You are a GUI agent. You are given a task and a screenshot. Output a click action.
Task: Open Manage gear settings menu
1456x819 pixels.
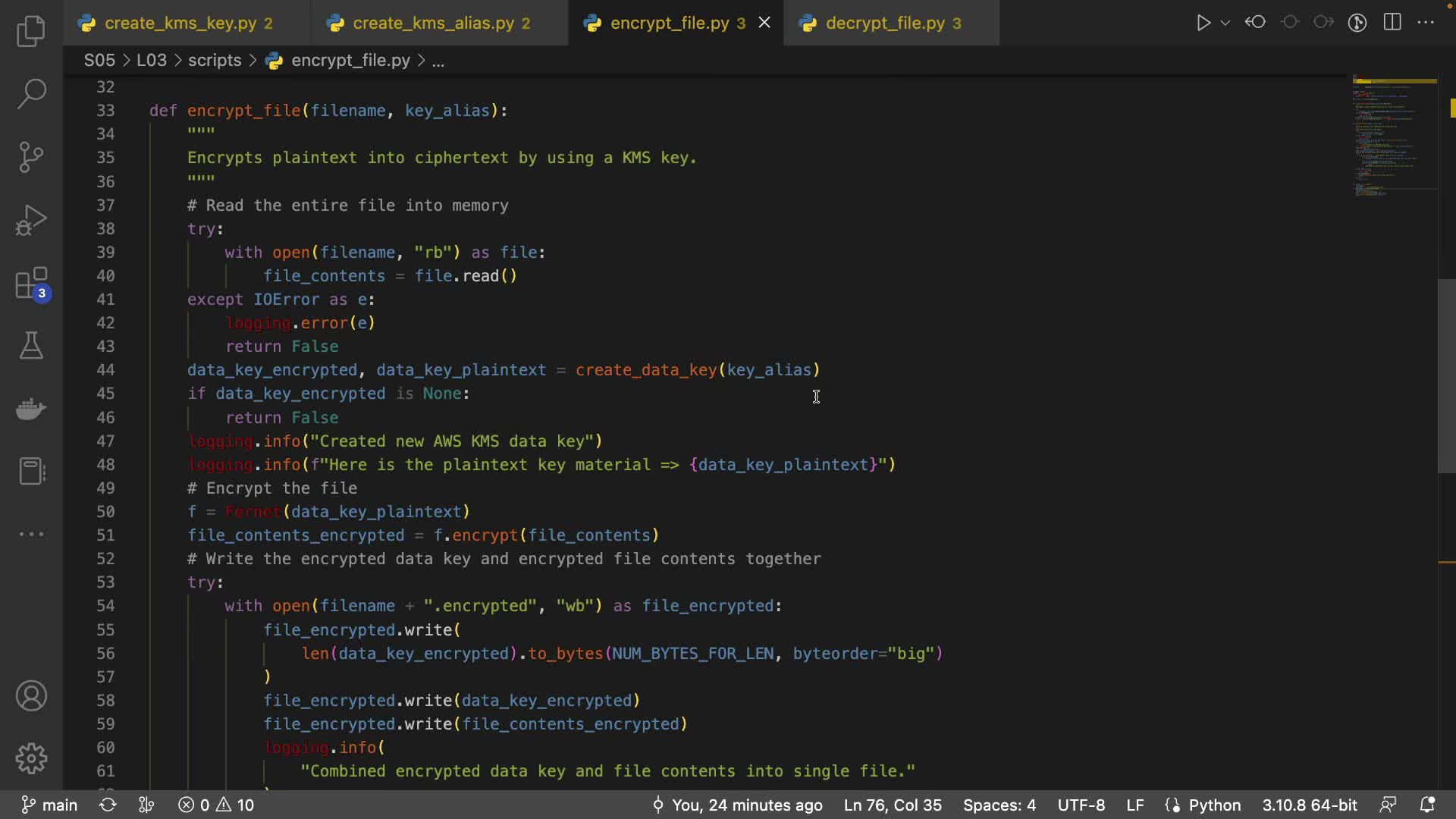click(x=31, y=758)
